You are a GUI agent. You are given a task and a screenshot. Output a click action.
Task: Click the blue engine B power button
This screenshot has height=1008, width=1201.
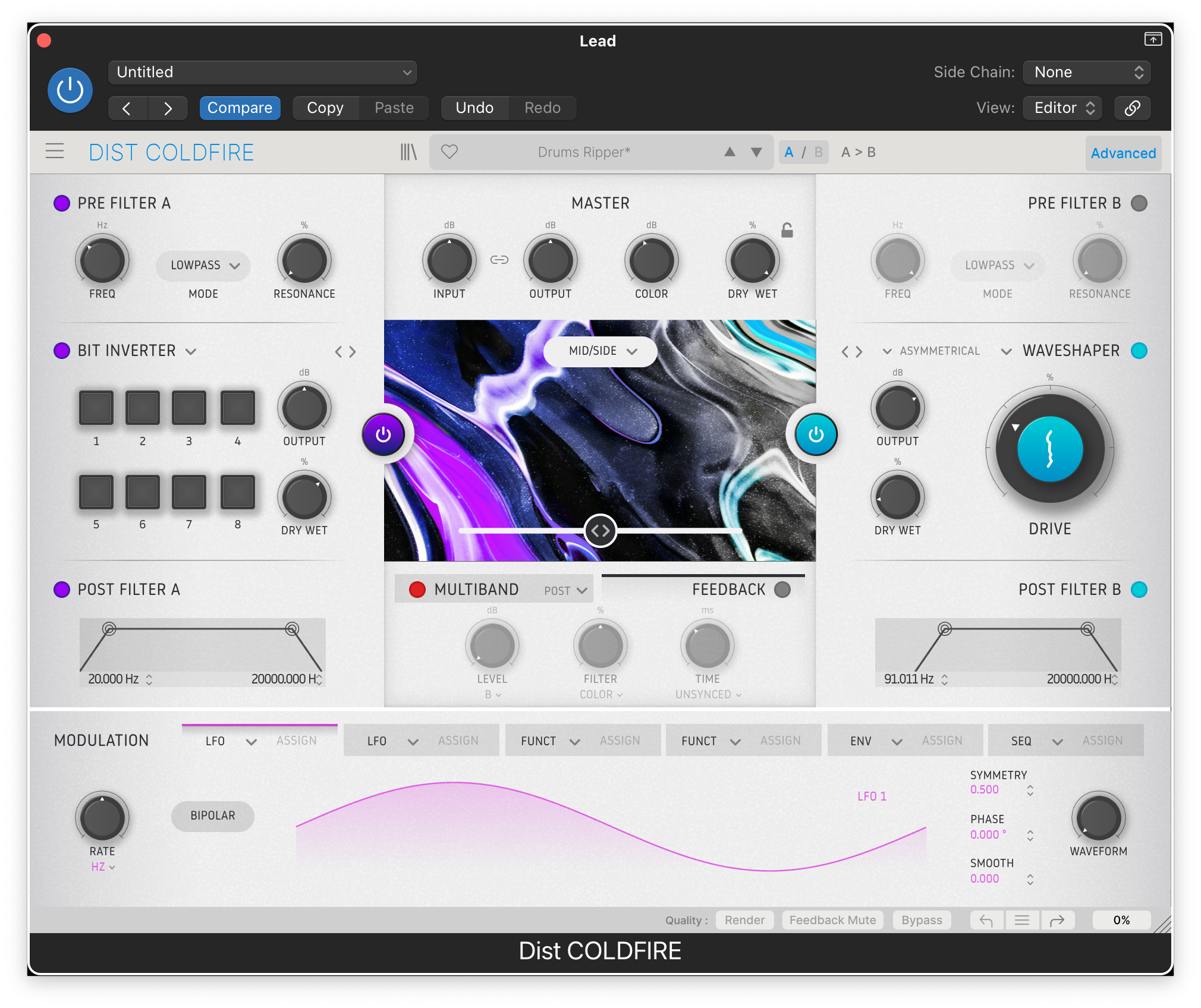click(x=816, y=434)
